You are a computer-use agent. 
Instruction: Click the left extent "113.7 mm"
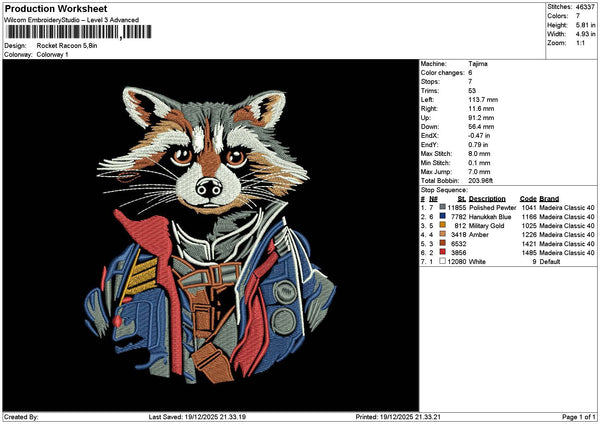tap(483, 100)
